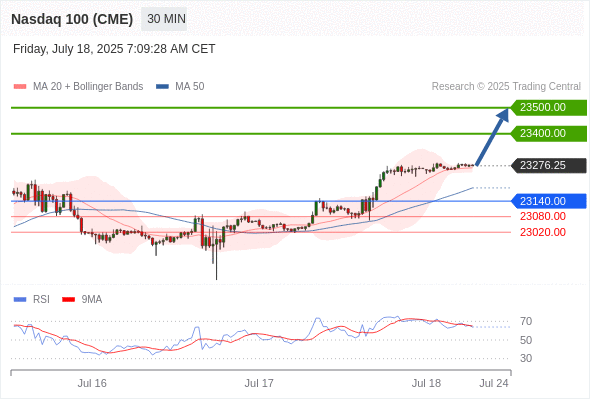Click the 23080.00 red support label
The width and height of the screenshot is (590, 400).
543,216
